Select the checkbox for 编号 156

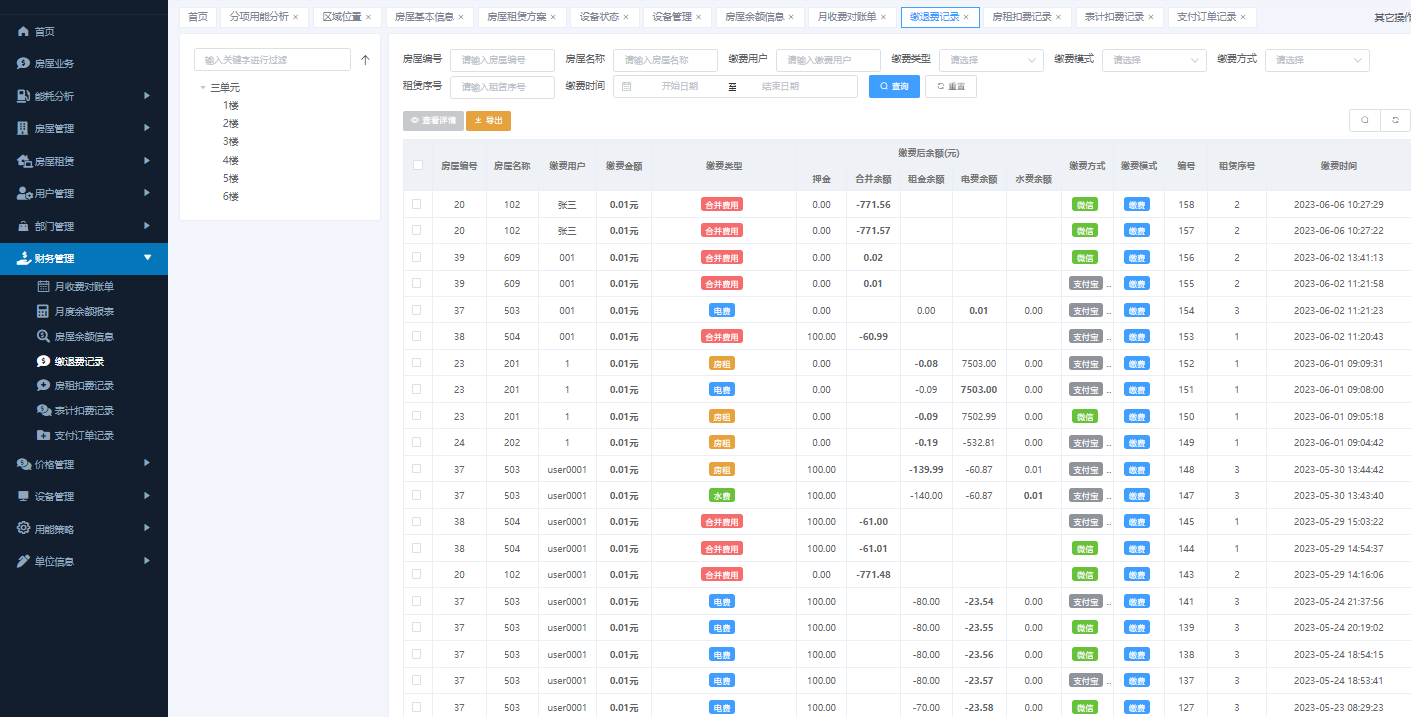click(x=416, y=257)
